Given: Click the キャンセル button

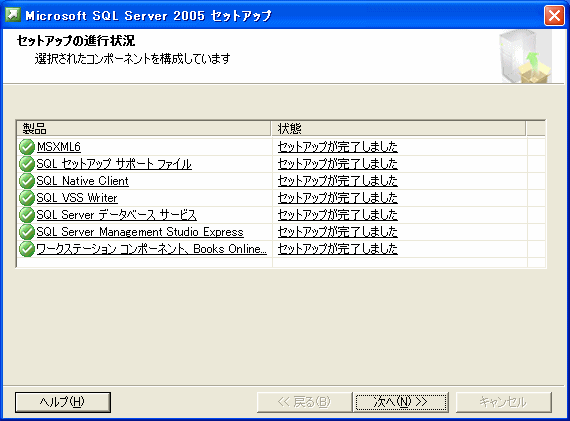Looking at the screenshot, I should [x=503, y=402].
